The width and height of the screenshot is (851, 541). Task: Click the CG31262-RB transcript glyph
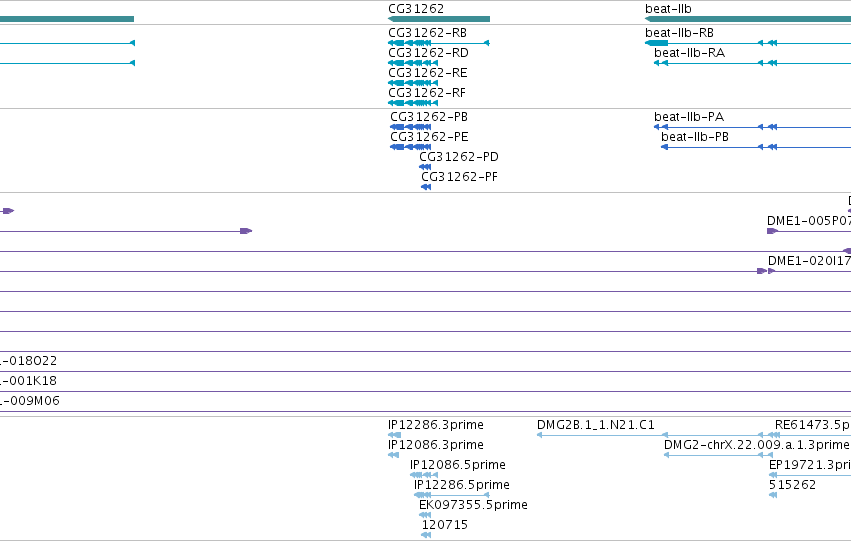pos(439,43)
